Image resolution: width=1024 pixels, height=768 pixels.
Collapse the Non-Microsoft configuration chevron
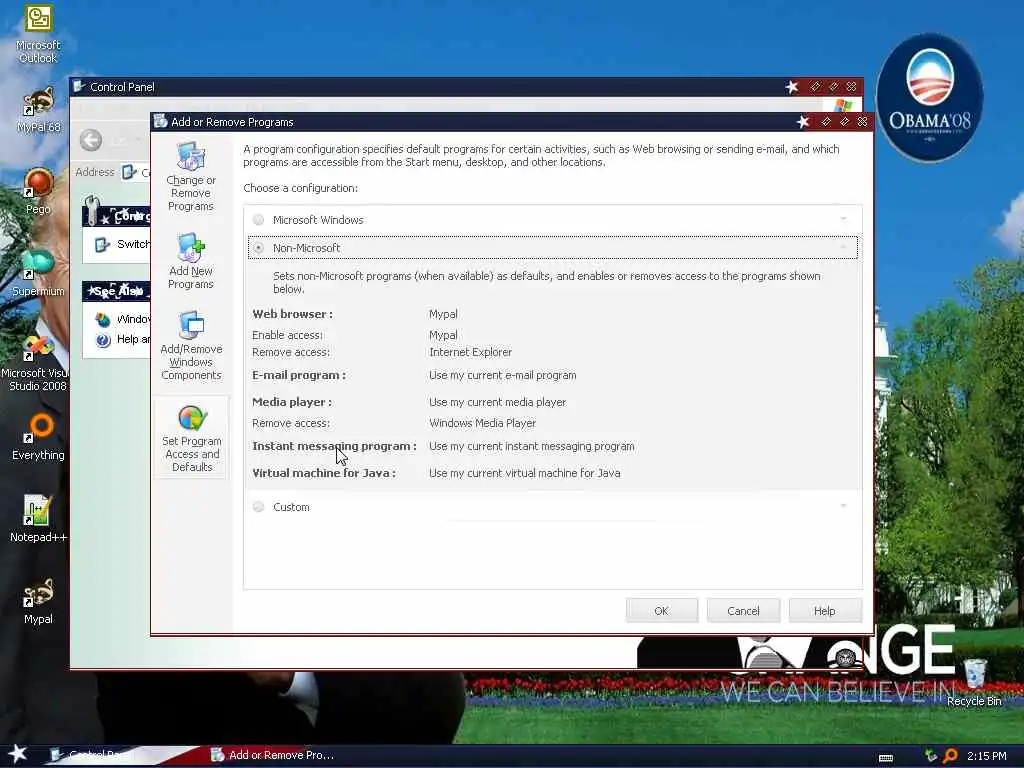843,247
